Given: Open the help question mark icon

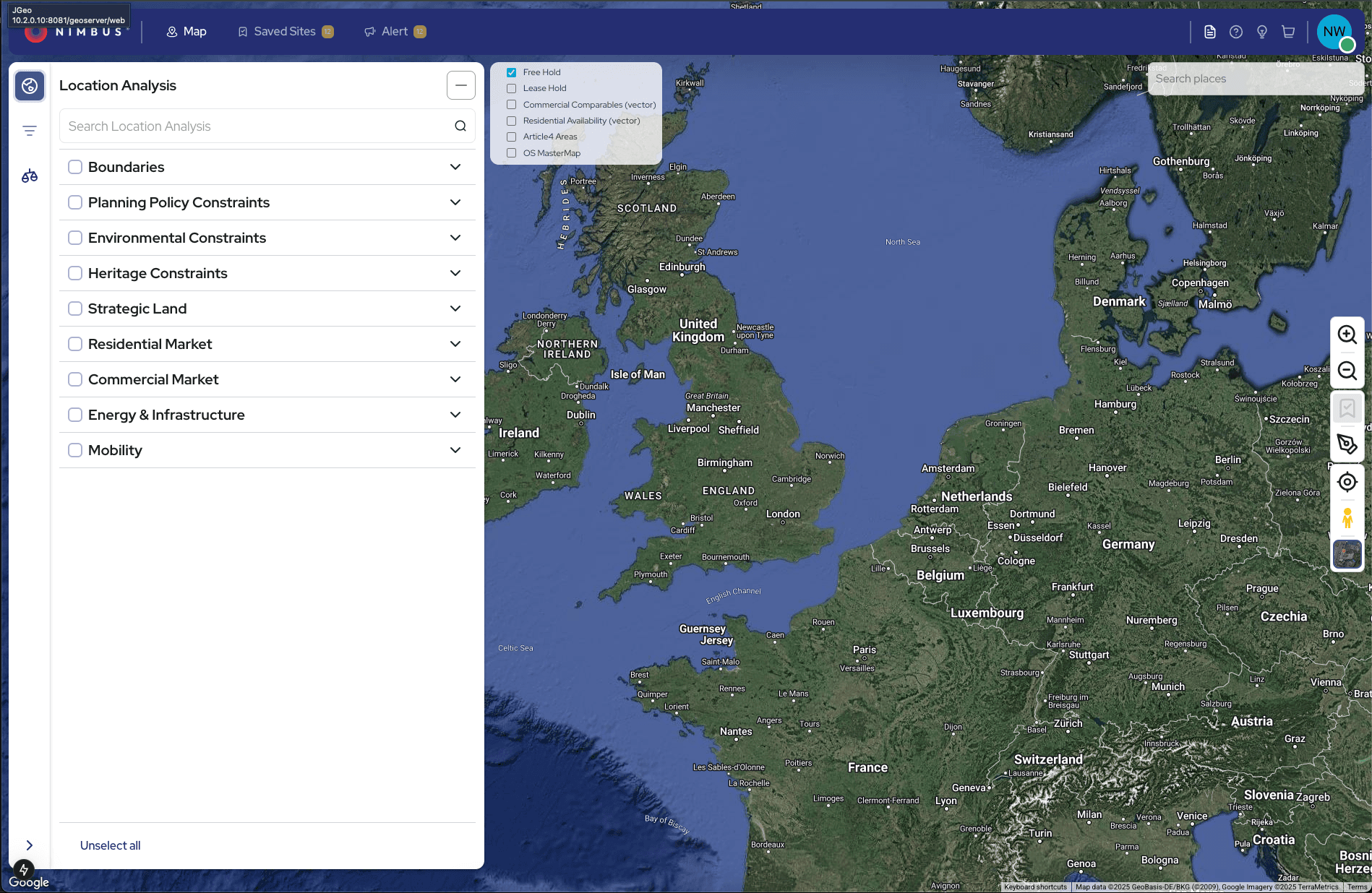Looking at the screenshot, I should pyautogui.click(x=1236, y=32).
